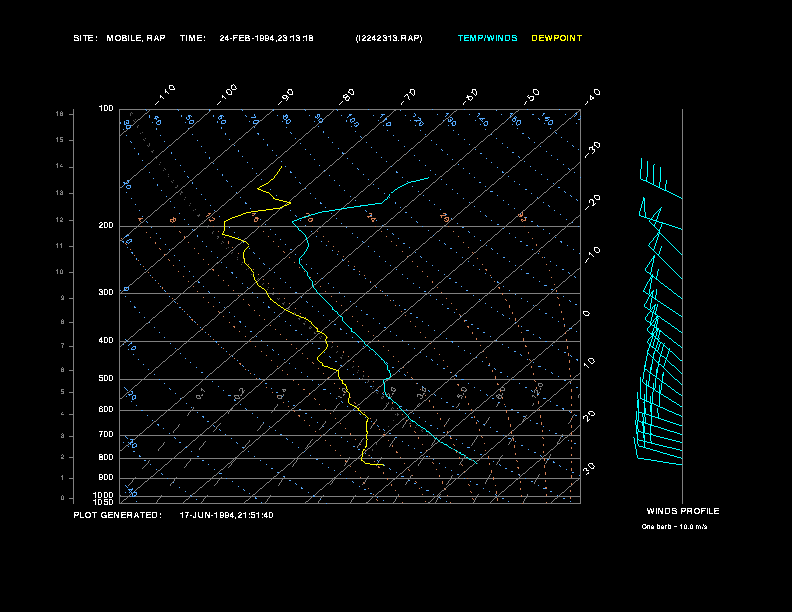Click height-axis tick label 11
This screenshot has height=612, width=792.
(60, 246)
